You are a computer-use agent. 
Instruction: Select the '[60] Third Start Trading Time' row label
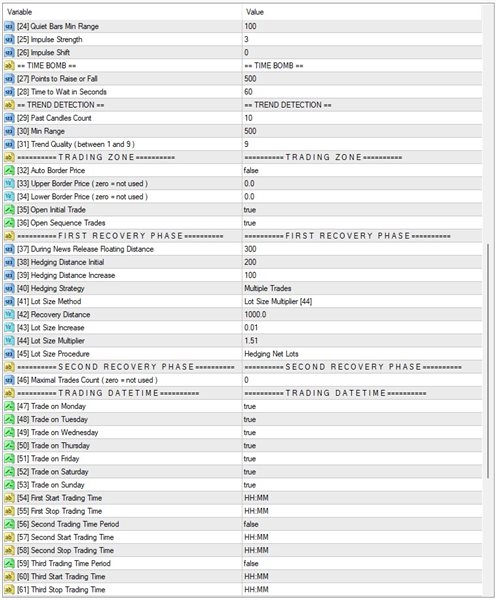click(61, 577)
